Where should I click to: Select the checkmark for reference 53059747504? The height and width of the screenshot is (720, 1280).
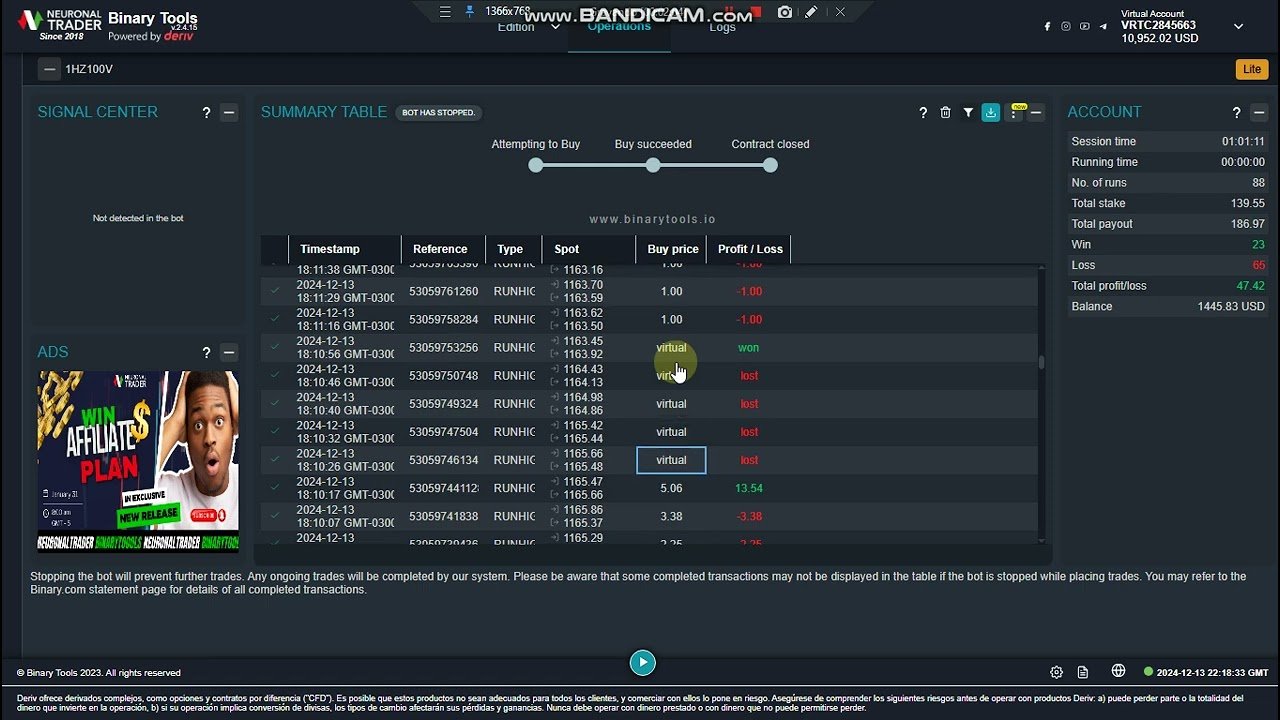(x=275, y=432)
